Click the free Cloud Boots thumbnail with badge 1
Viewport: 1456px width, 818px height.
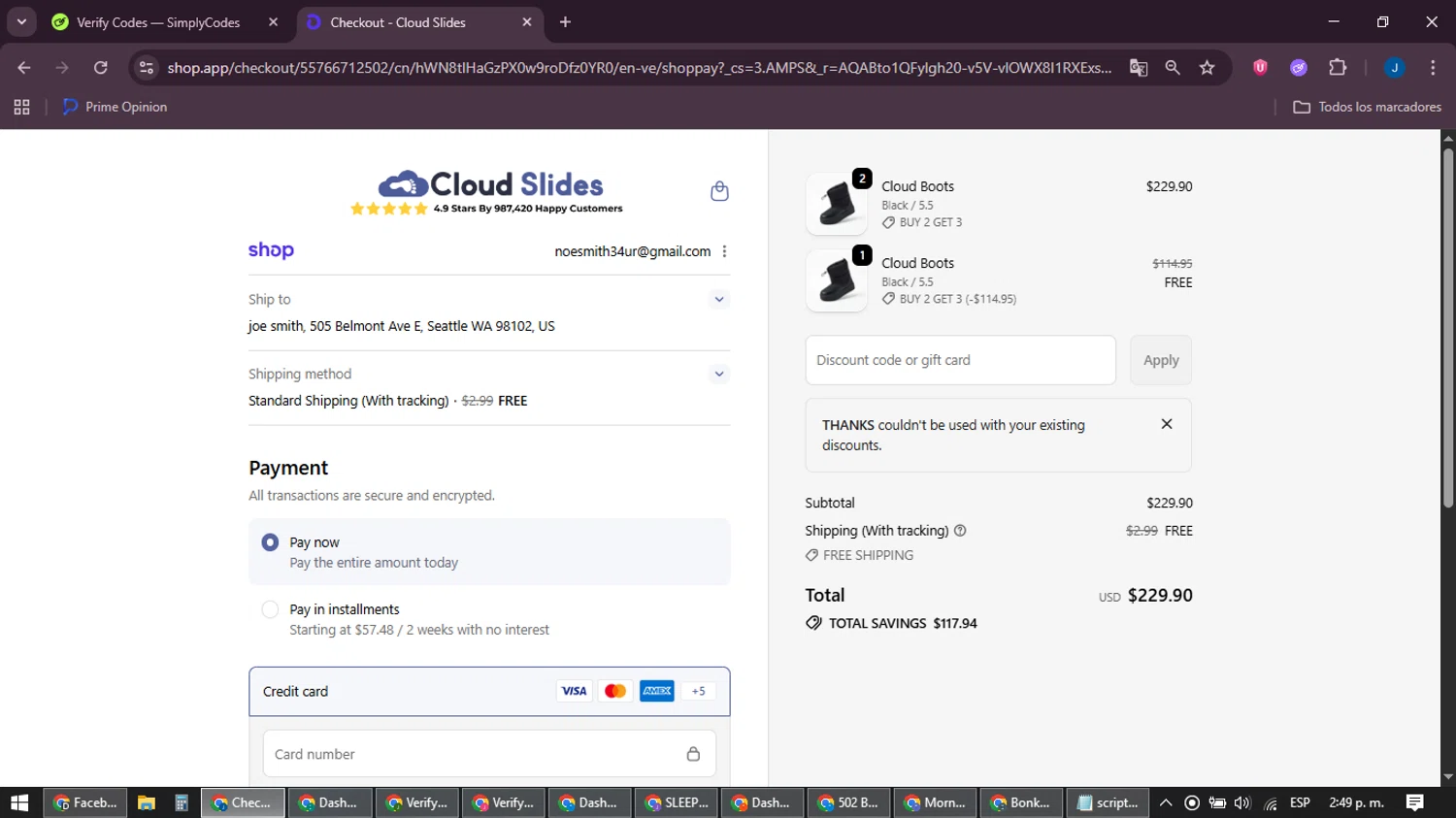pos(837,280)
